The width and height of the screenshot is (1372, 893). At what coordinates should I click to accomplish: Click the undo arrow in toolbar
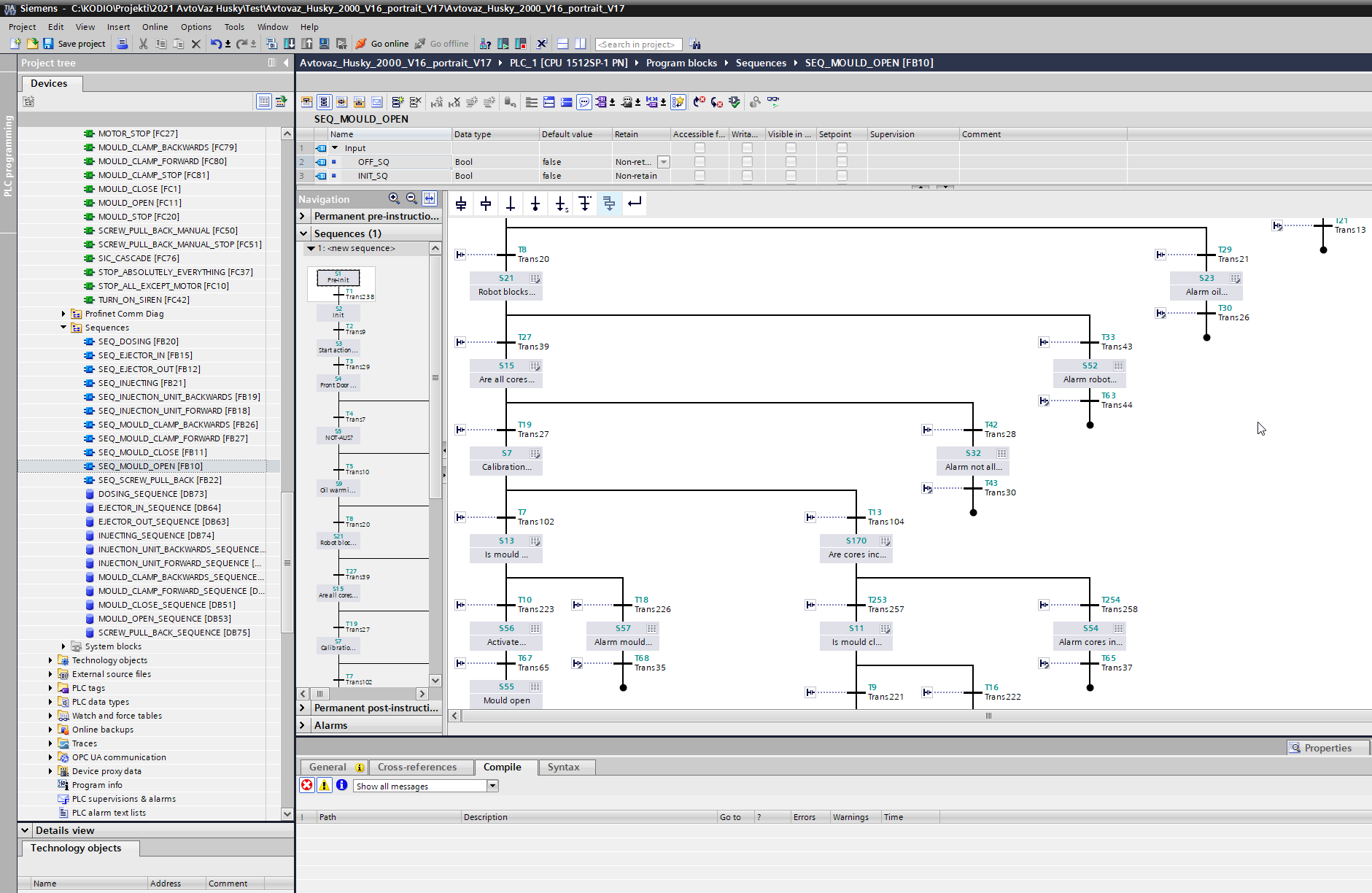pos(216,44)
